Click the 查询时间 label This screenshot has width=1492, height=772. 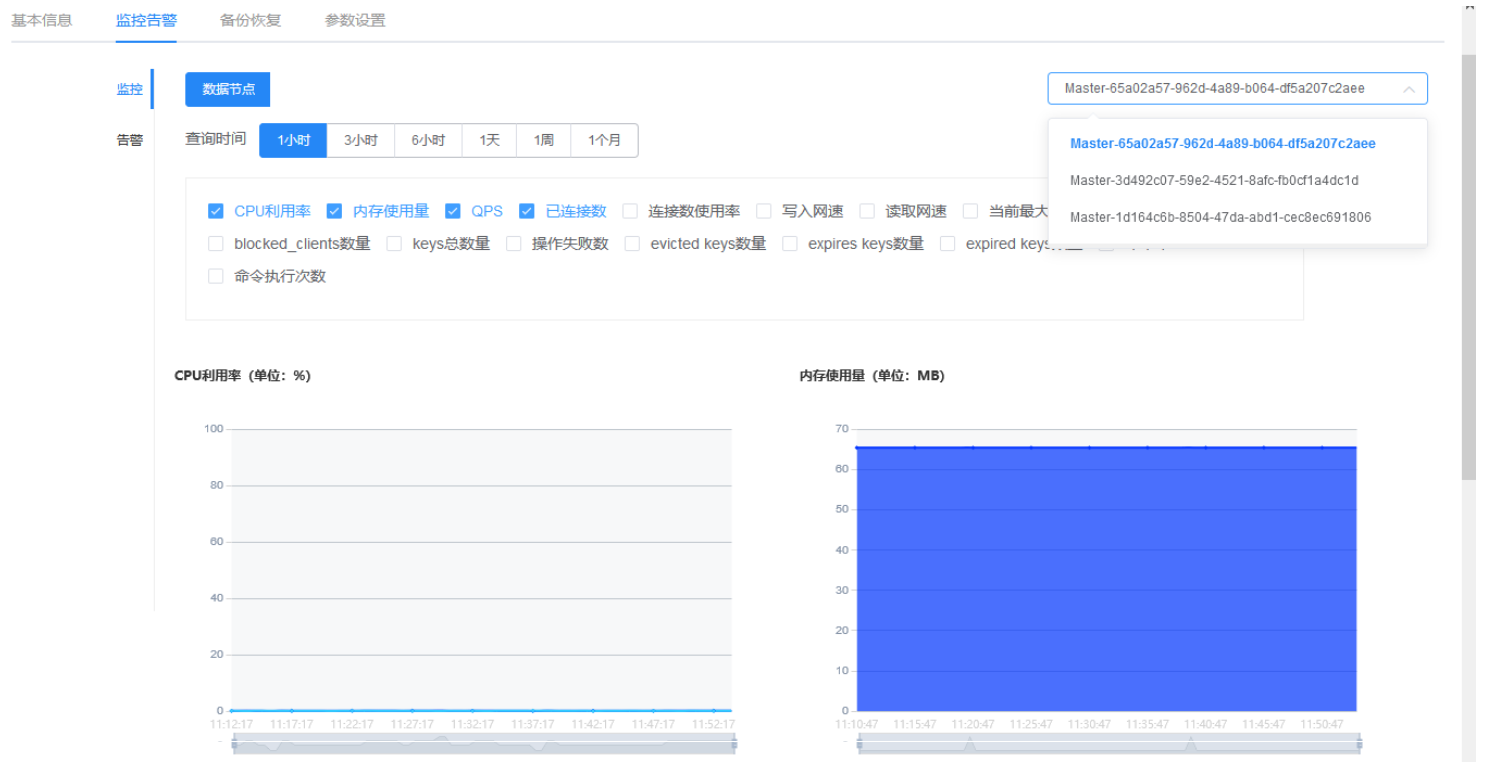click(x=215, y=139)
